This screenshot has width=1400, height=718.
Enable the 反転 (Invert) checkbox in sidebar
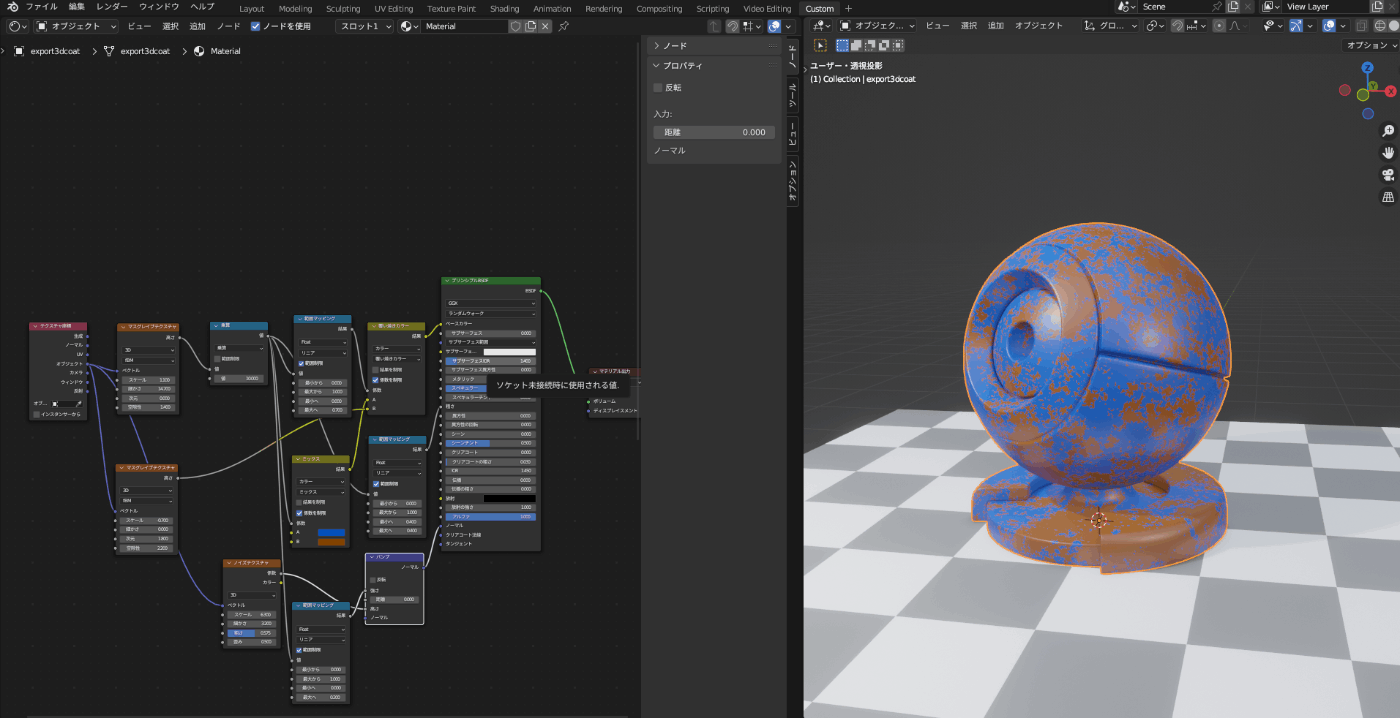pos(658,88)
